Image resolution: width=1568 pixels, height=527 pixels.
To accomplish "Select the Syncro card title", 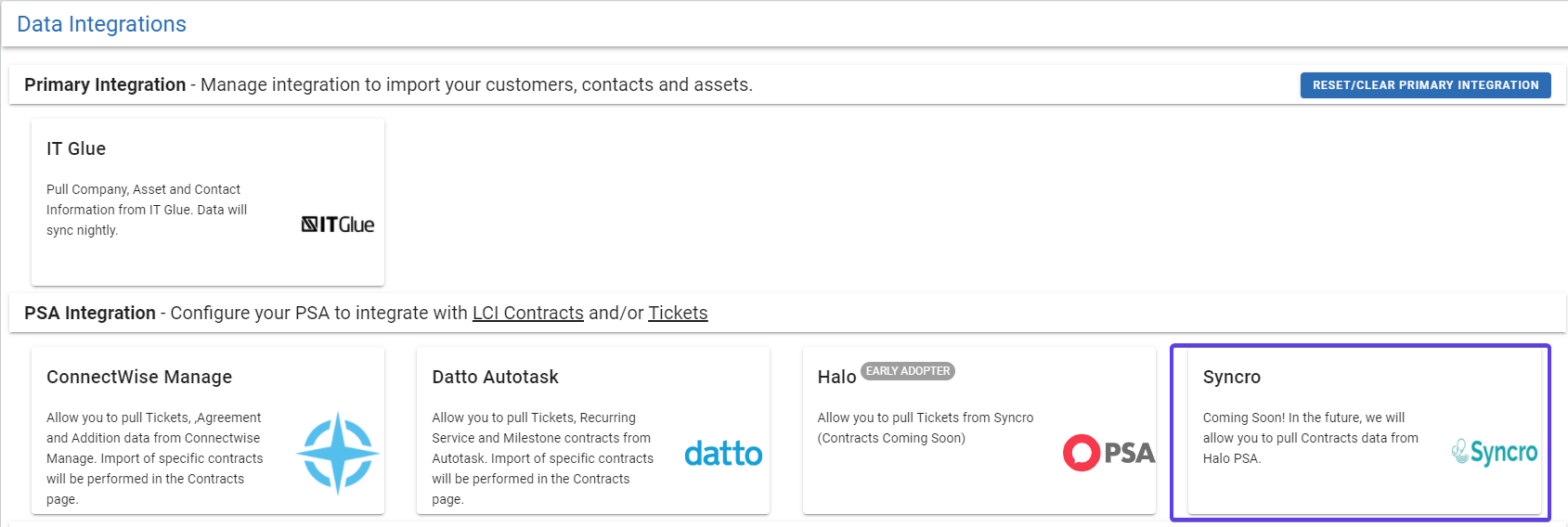I will click(x=1232, y=377).
